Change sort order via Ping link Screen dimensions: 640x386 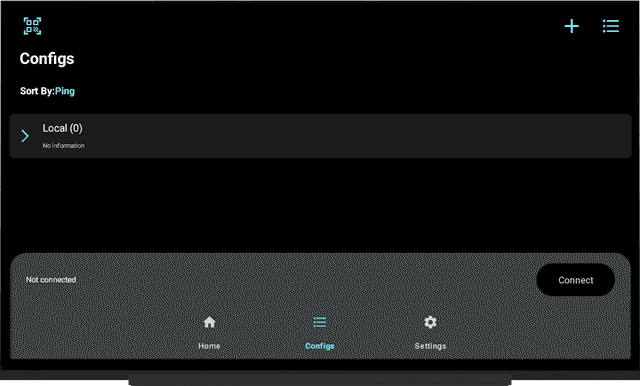point(65,91)
